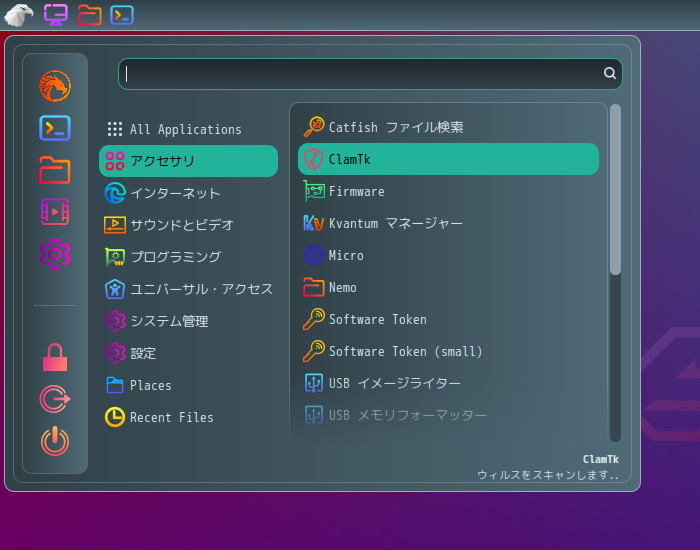
Task: Click the empty search input field
Action: coord(370,74)
